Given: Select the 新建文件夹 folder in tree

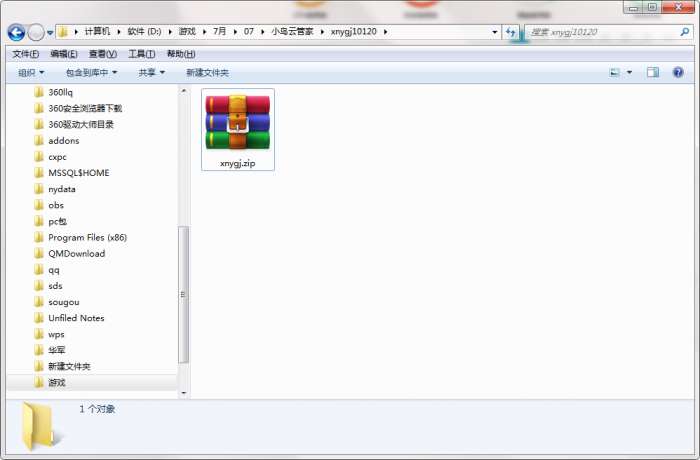Looking at the screenshot, I should (x=69, y=366).
